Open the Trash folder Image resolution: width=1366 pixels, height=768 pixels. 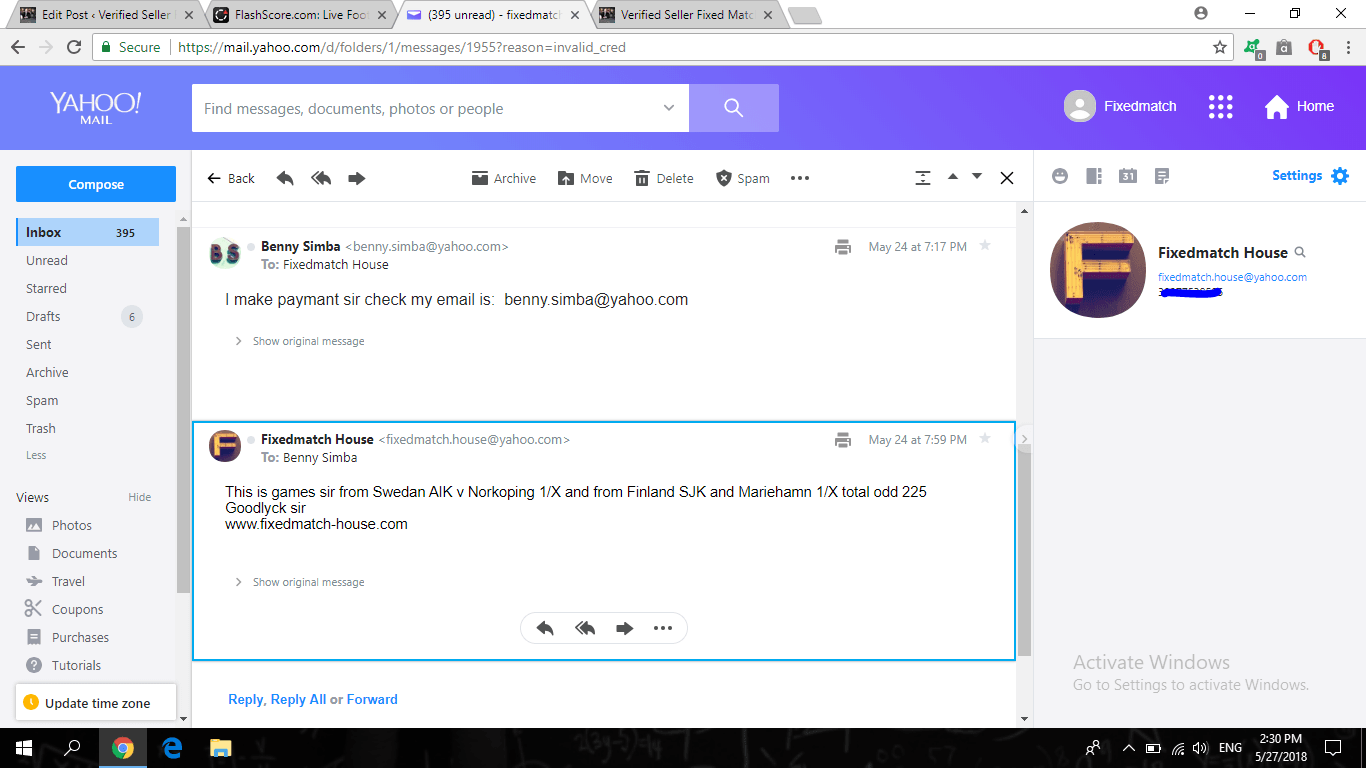point(41,428)
